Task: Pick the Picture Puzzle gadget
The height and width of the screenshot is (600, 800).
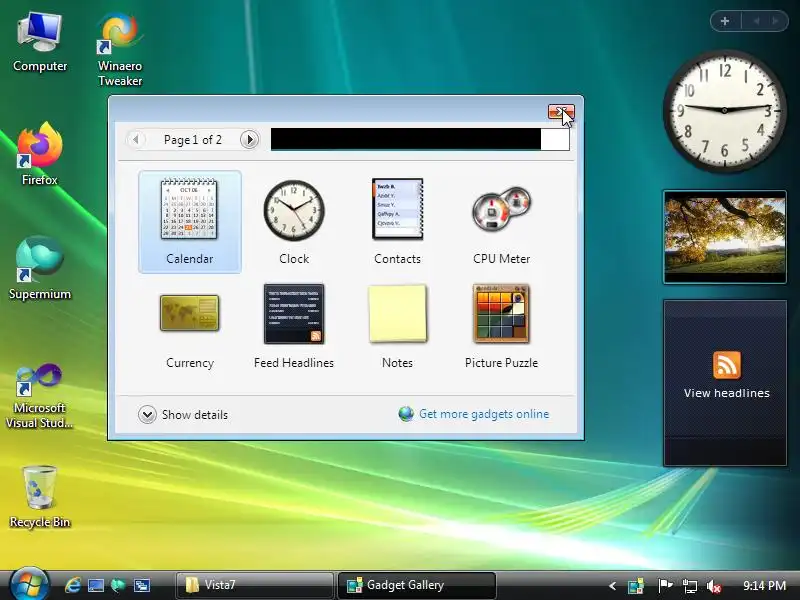Action: (502, 326)
